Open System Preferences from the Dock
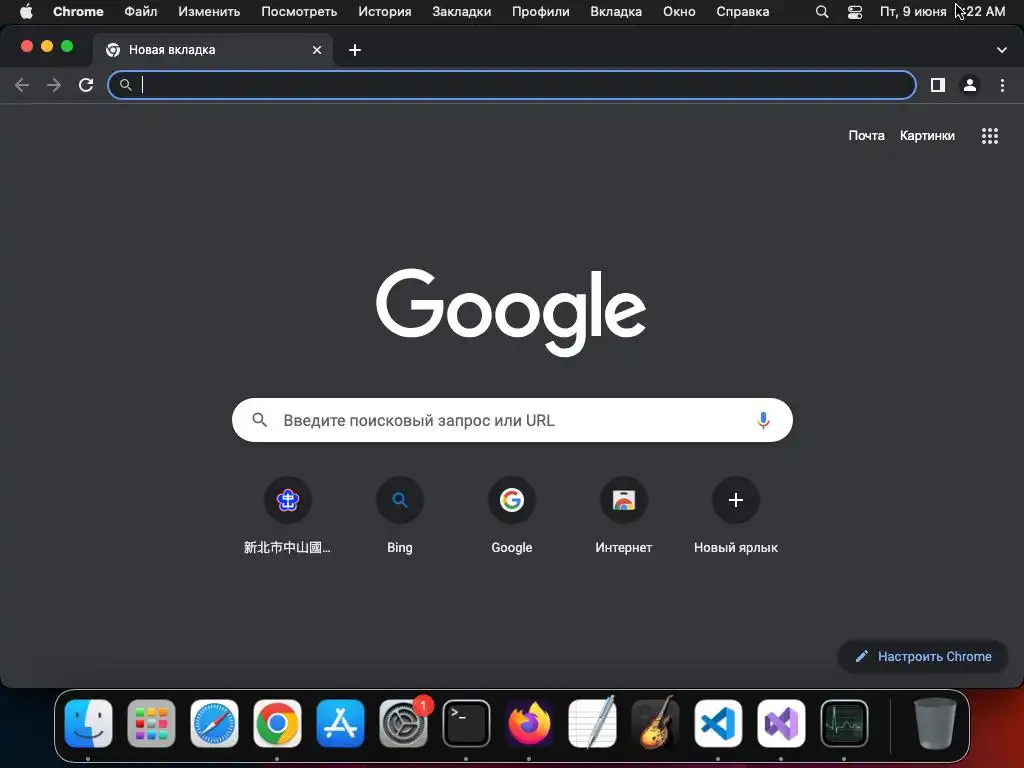Screen dimensions: 1024x768 [x=404, y=724]
